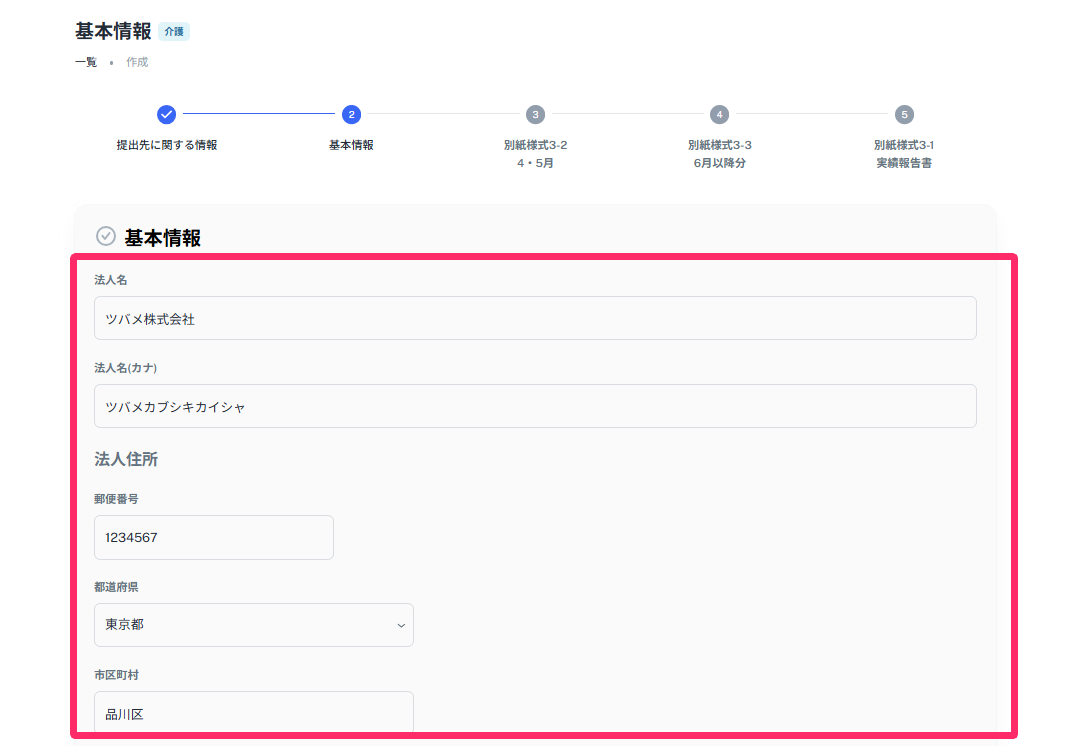Follow the 一覧 breadcrumb link
This screenshot has height=746, width=1071.
[x=86, y=62]
